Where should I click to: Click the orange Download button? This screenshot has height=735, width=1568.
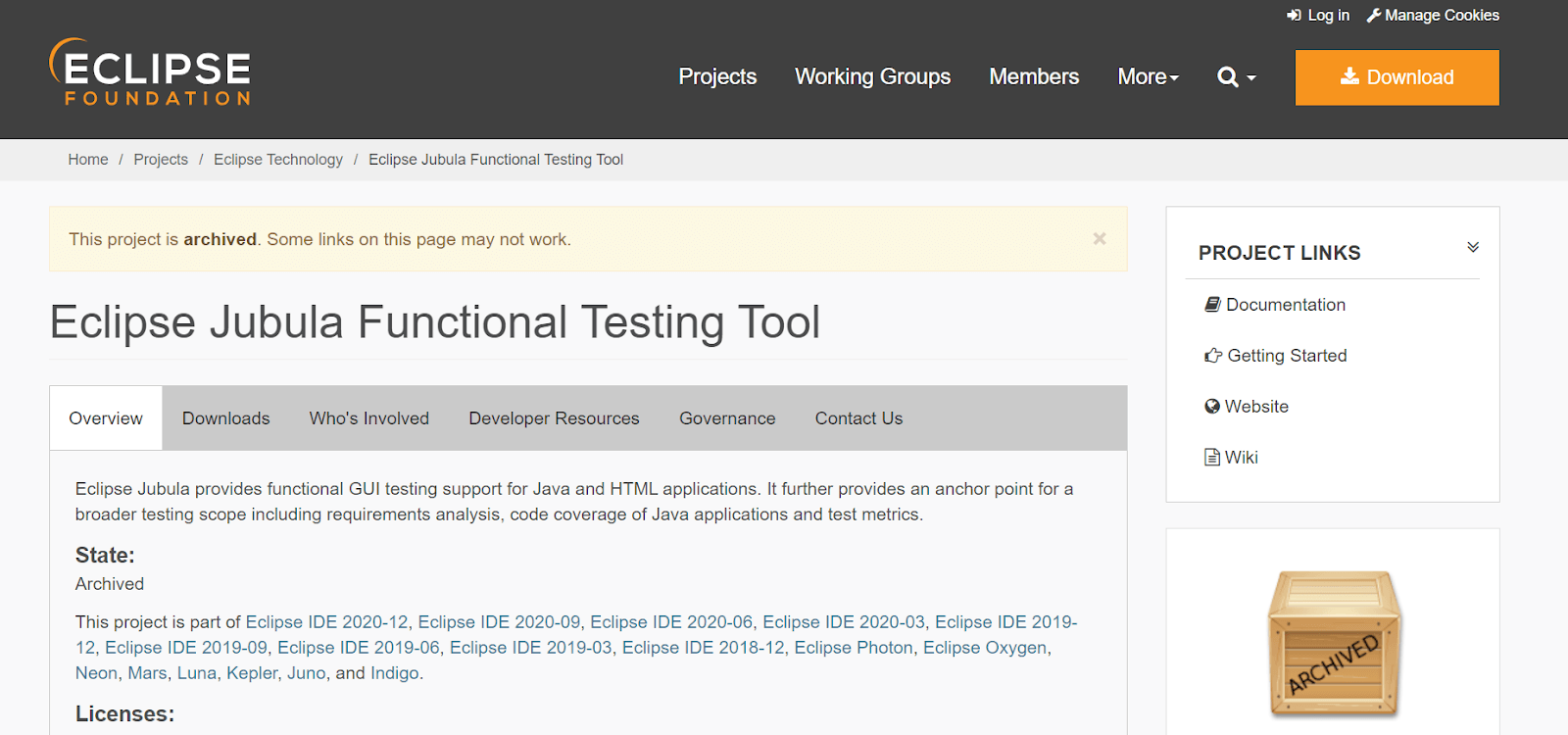point(1396,77)
